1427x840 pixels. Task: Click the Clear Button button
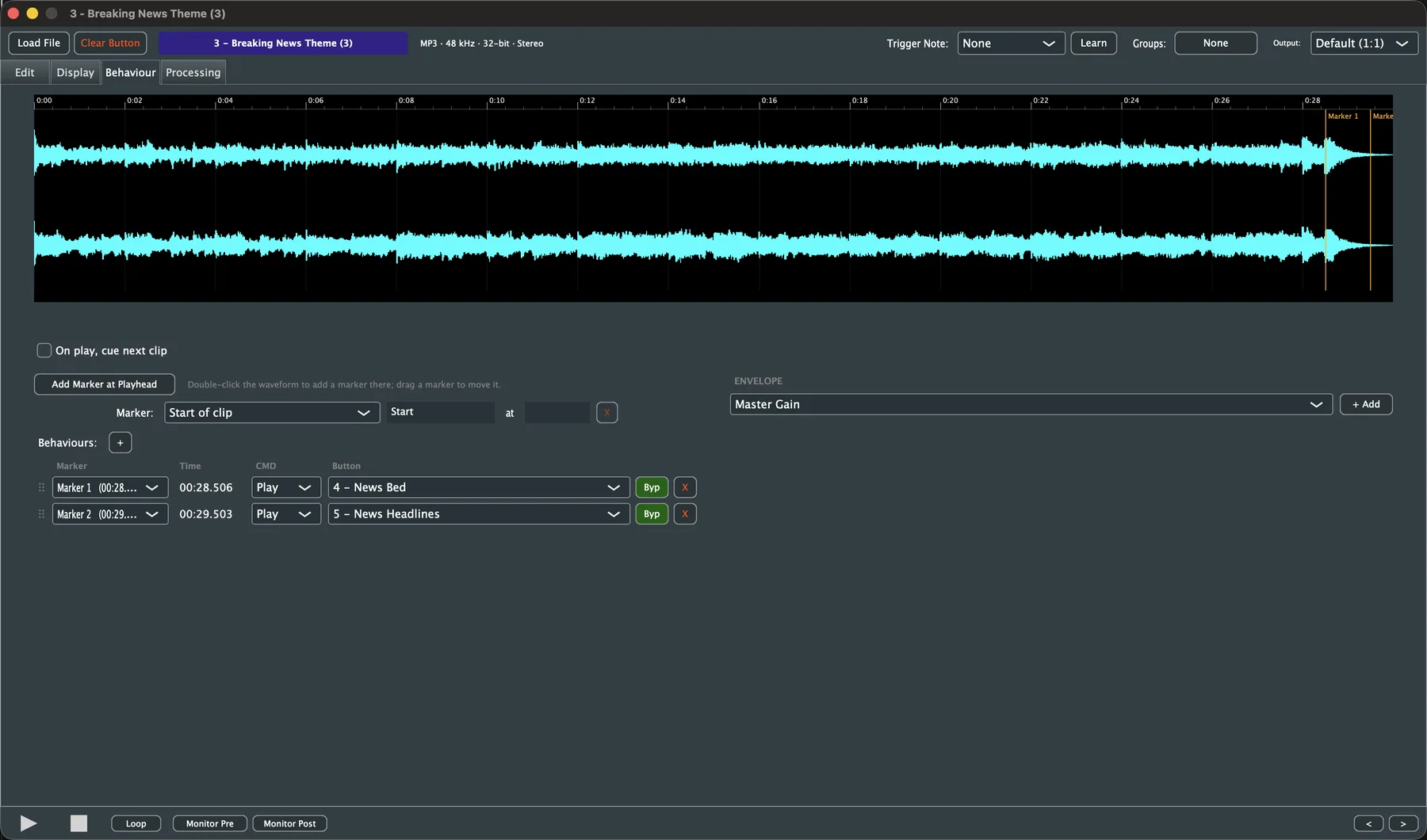pos(110,44)
